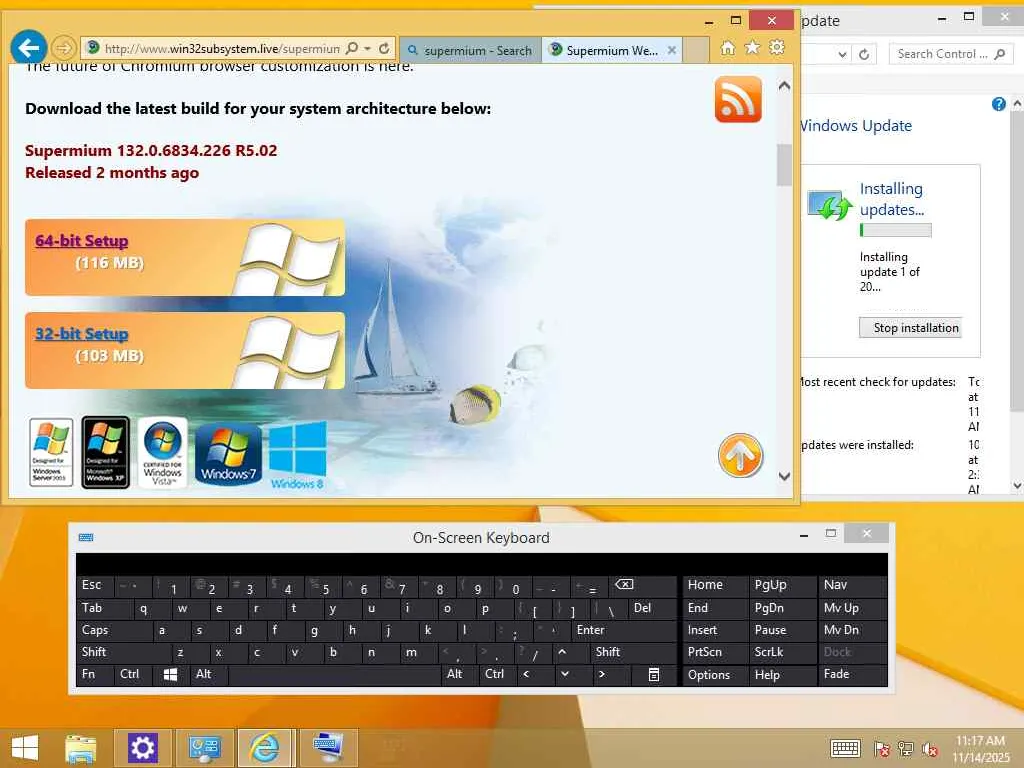Expand the Control Panel address dropdown
The image size is (1024, 768).
click(842, 54)
